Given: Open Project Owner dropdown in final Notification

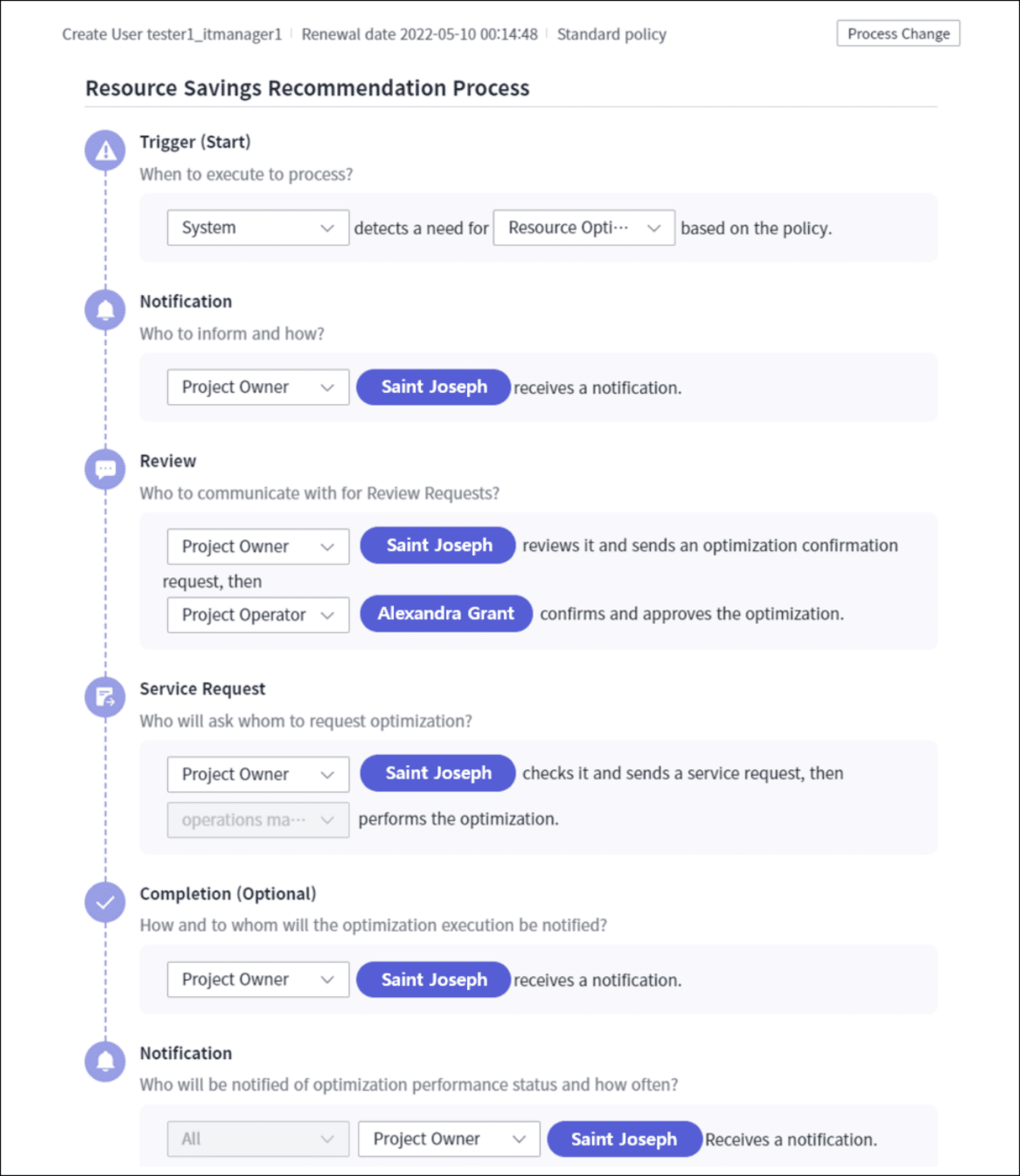Looking at the screenshot, I should 449,1139.
